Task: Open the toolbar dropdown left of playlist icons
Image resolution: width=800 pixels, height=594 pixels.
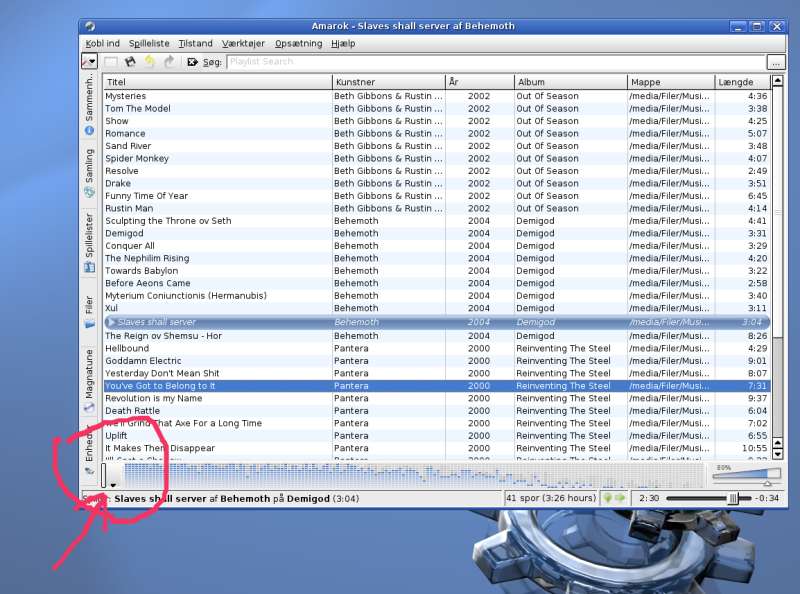Action: click(x=89, y=62)
